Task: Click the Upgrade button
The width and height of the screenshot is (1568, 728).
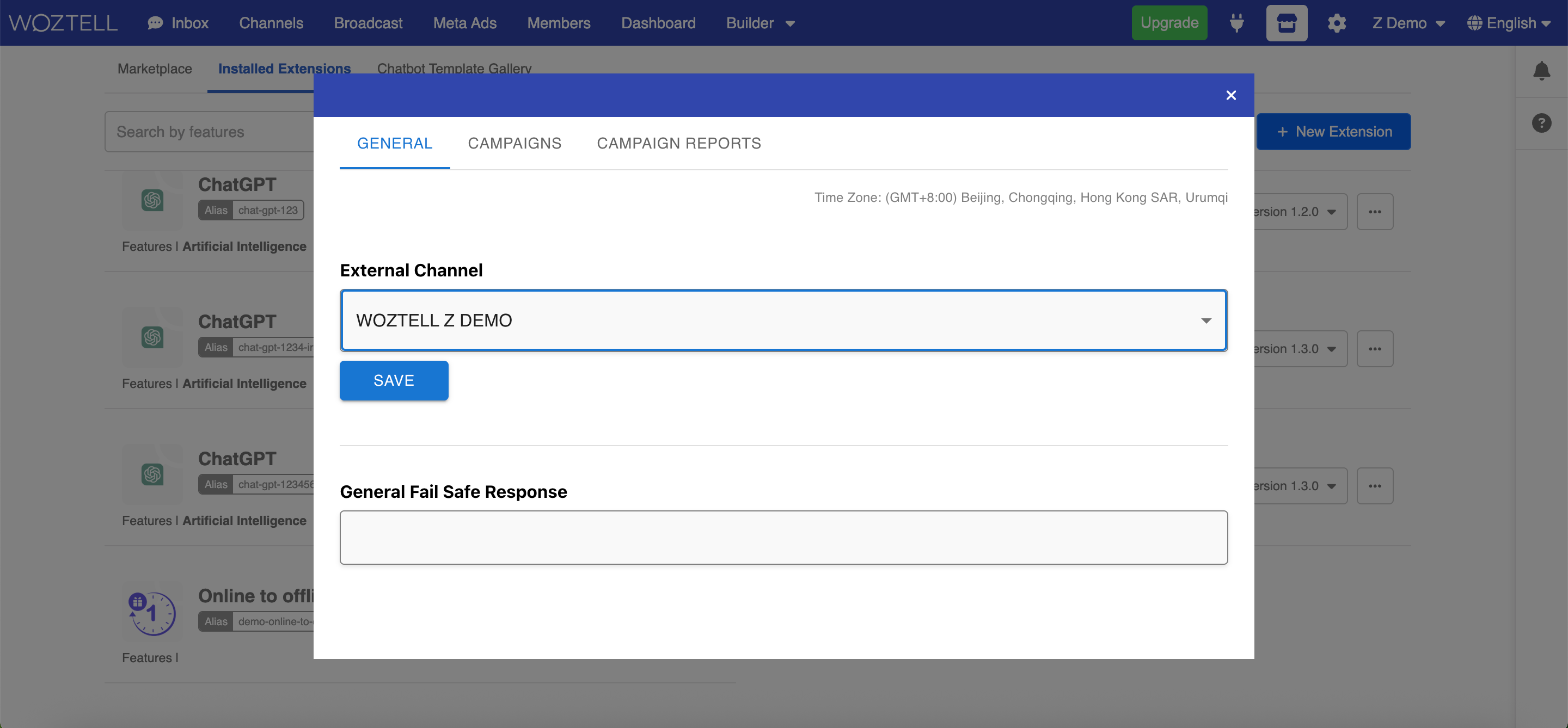Action: pos(1169,23)
